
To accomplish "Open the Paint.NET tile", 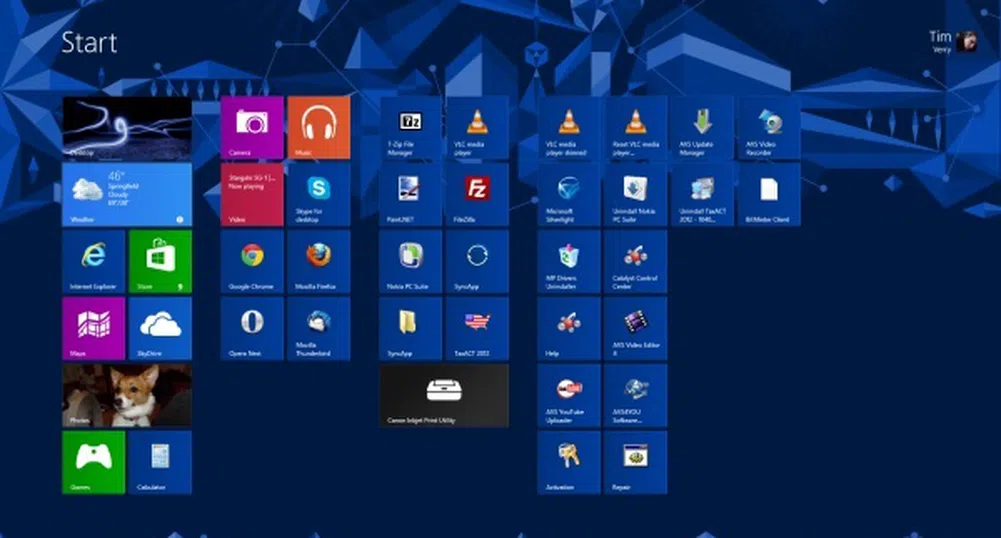I will tap(410, 195).
